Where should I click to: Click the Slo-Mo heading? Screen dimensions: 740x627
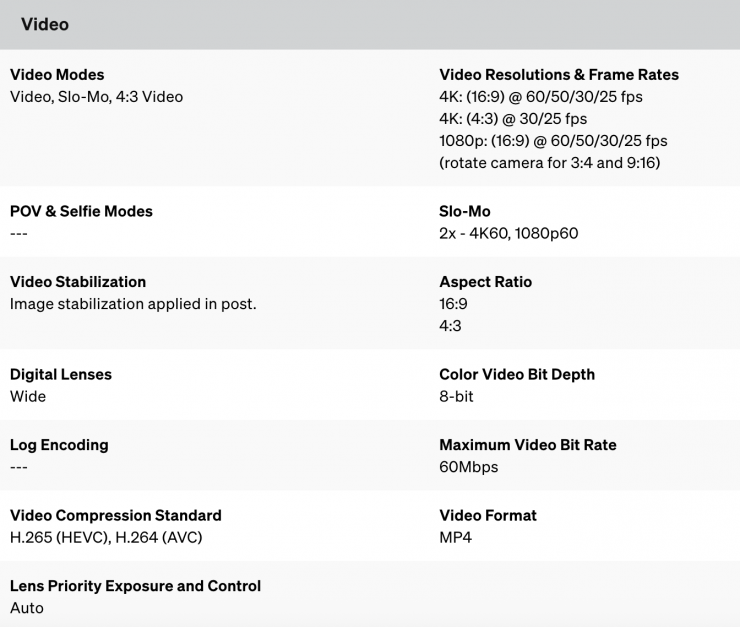465,212
